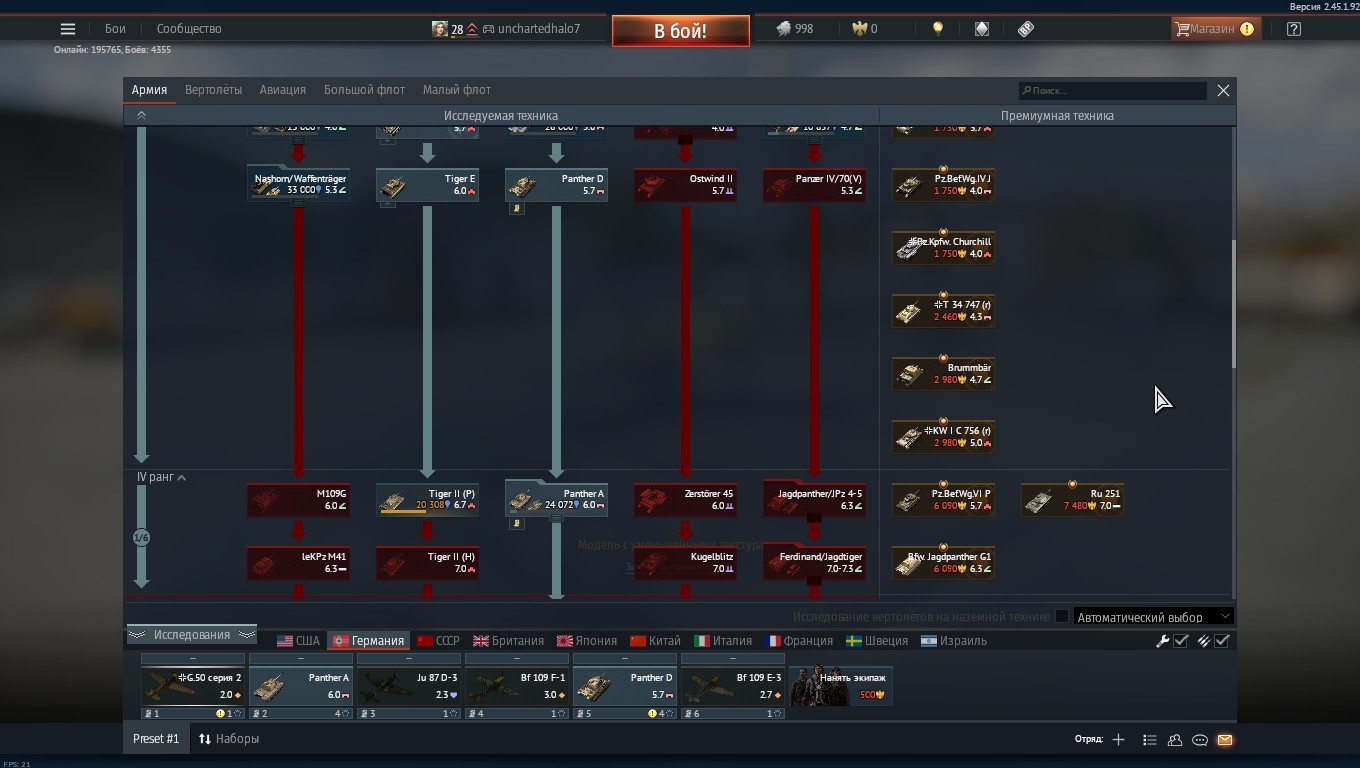Click the ammo auto-refill icon
This screenshot has height=768, width=1360.
tap(1204, 641)
